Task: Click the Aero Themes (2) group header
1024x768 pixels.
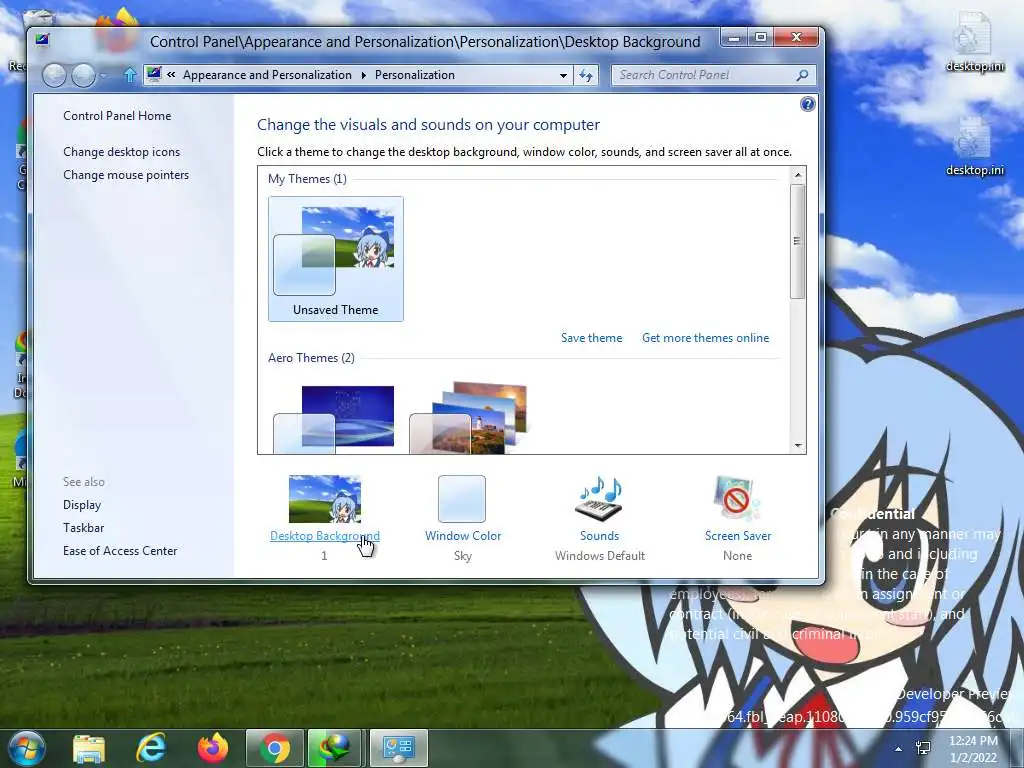Action: tap(312, 358)
